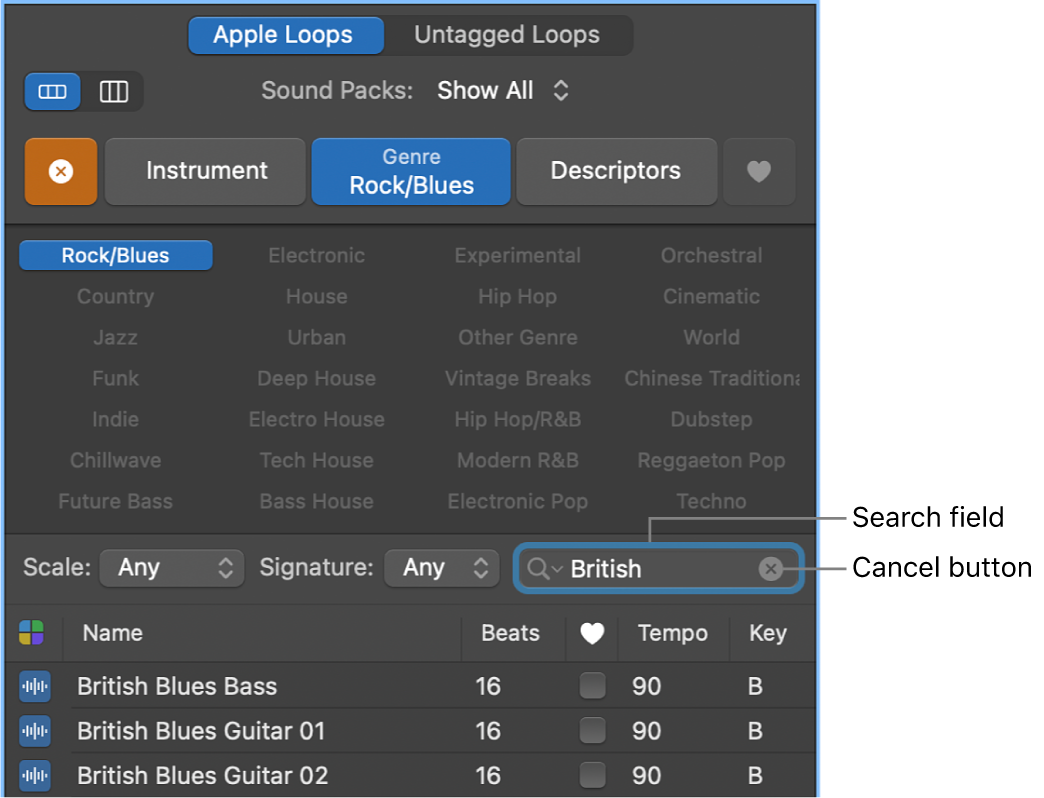
Task: Clear all keyword filters with the orange X
Action: [x=60, y=171]
